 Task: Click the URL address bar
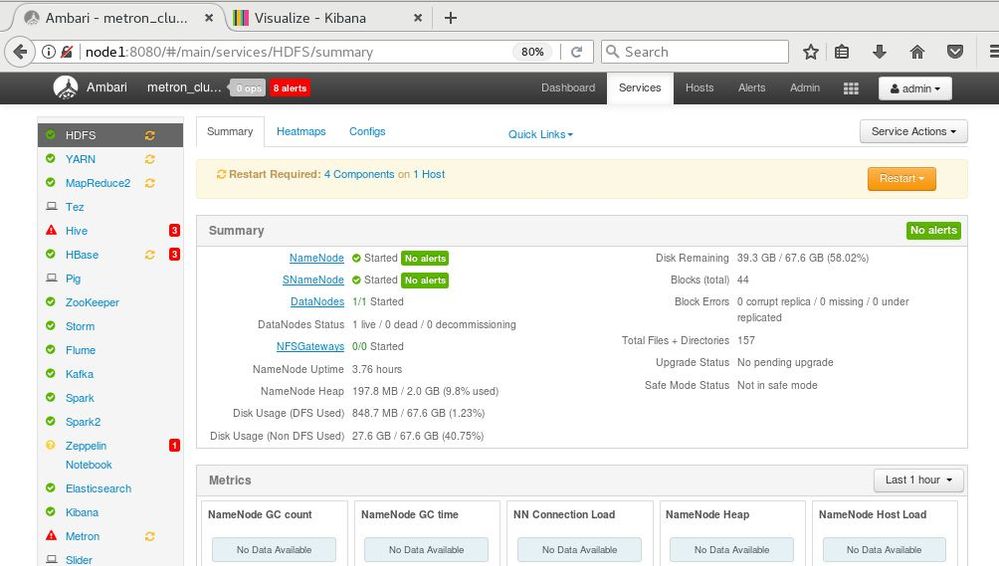click(296, 52)
